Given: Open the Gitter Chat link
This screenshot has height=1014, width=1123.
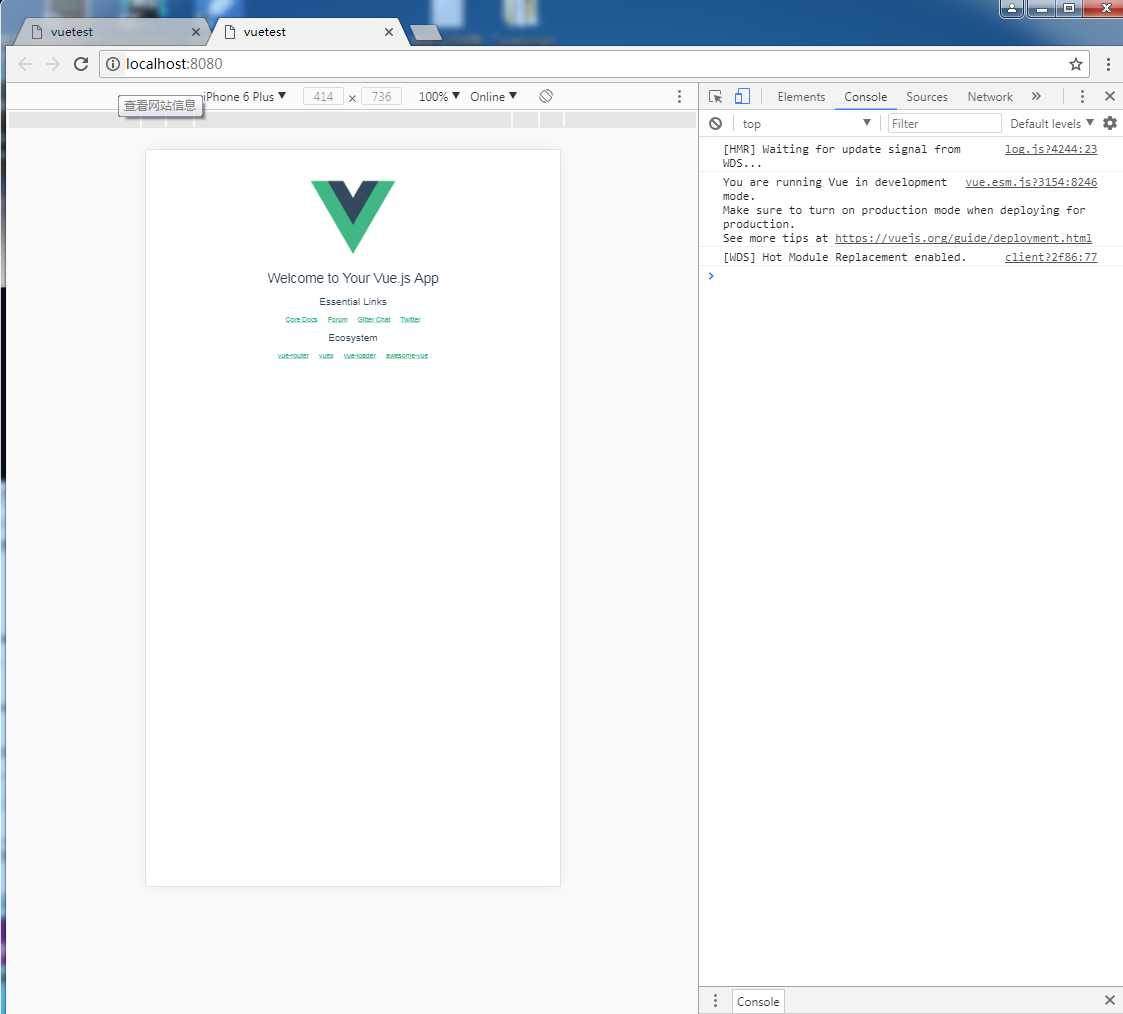Looking at the screenshot, I should (374, 319).
